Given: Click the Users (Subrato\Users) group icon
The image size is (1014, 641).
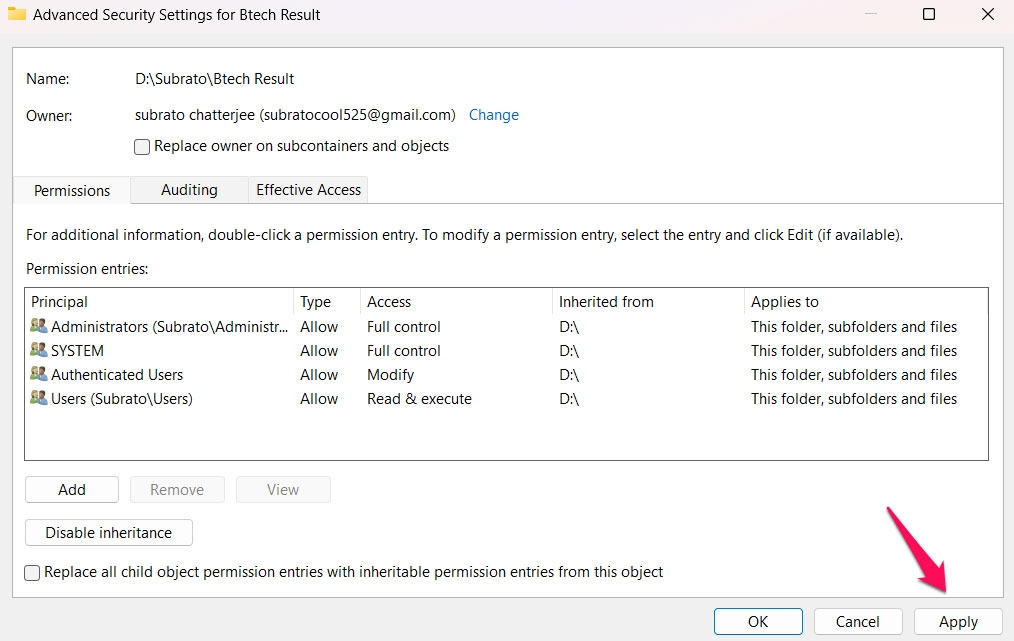Looking at the screenshot, I should point(39,398).
